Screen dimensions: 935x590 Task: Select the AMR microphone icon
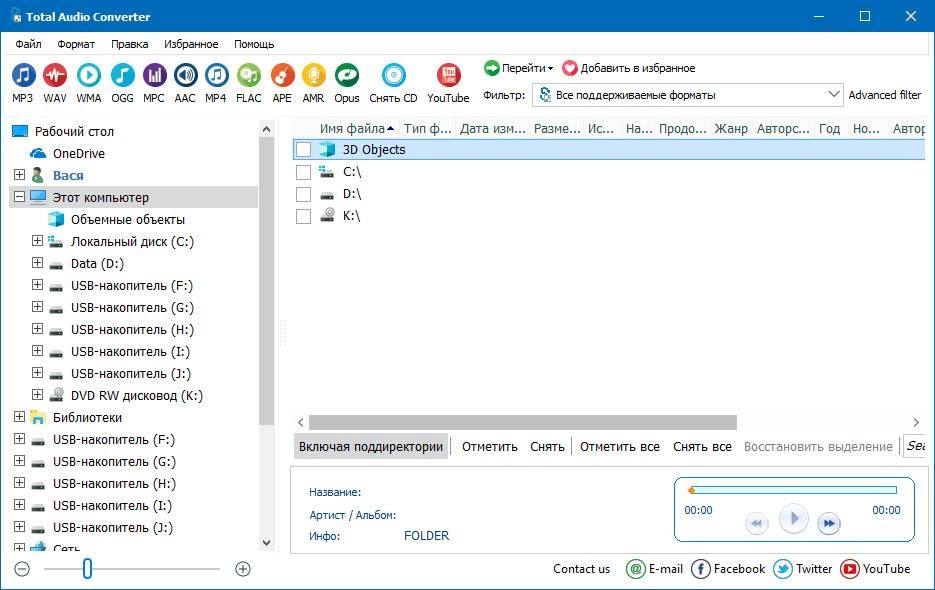(313, 76)
